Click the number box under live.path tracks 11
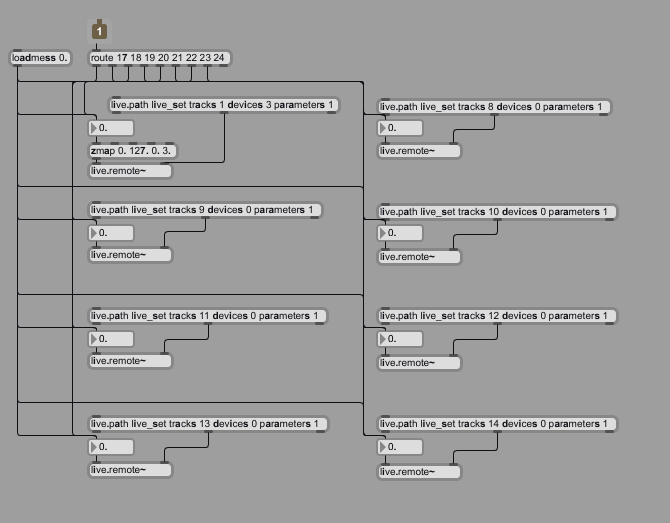 tap(112, 339)
